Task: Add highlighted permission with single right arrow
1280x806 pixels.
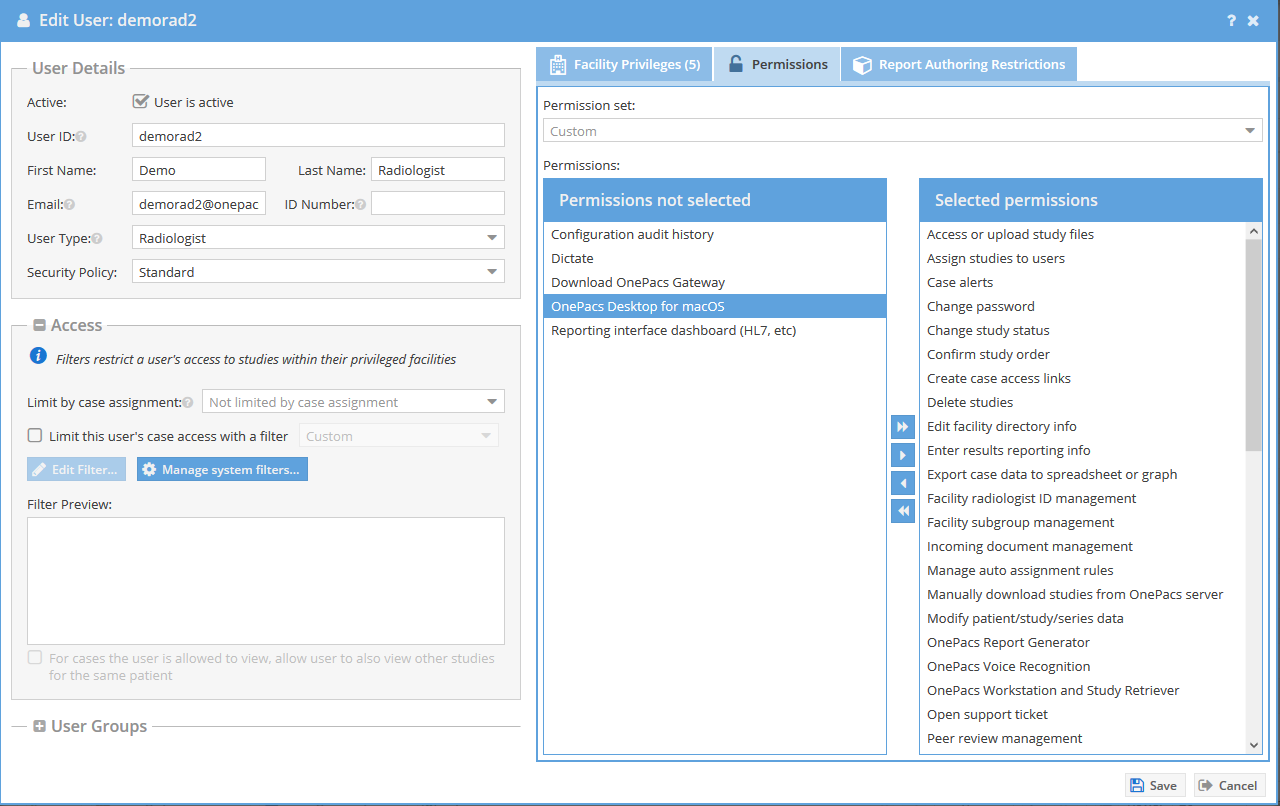Action: [x=903, y=455]
